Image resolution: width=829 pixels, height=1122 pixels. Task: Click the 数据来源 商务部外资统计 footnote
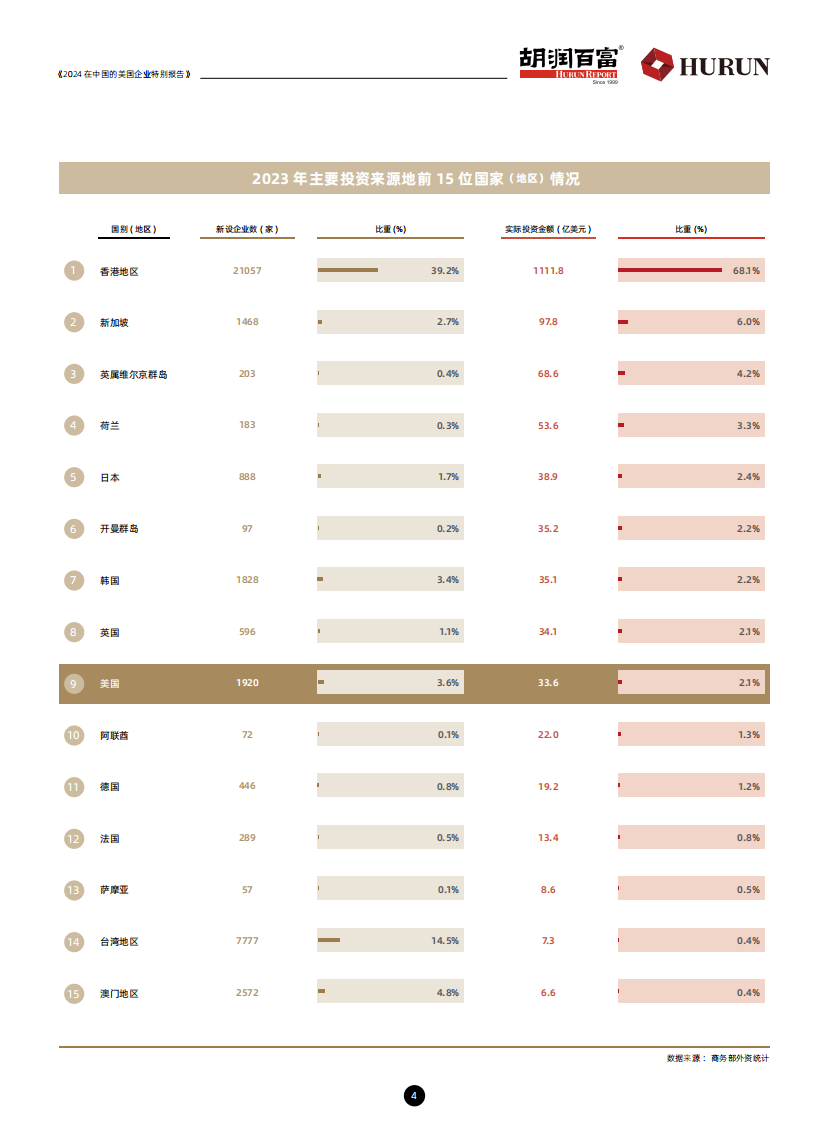[x=717, y=1058]
